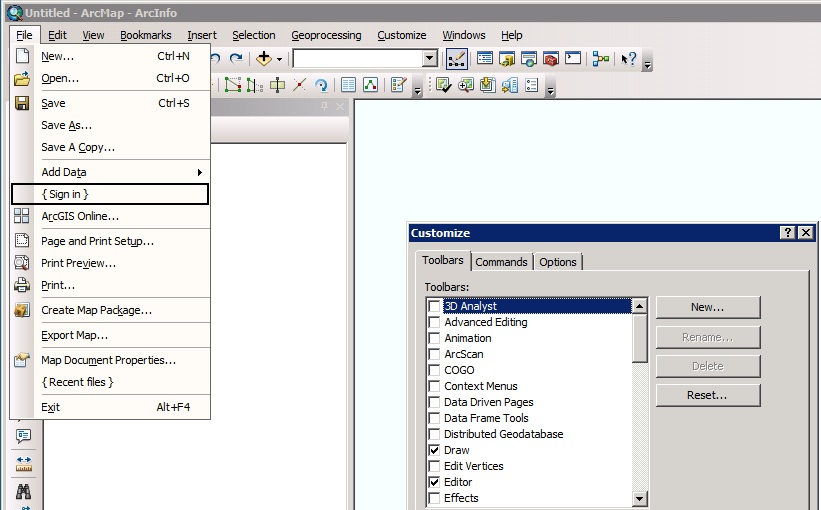Toggle the Editor toolbar checkbox

tap(434, 482)
